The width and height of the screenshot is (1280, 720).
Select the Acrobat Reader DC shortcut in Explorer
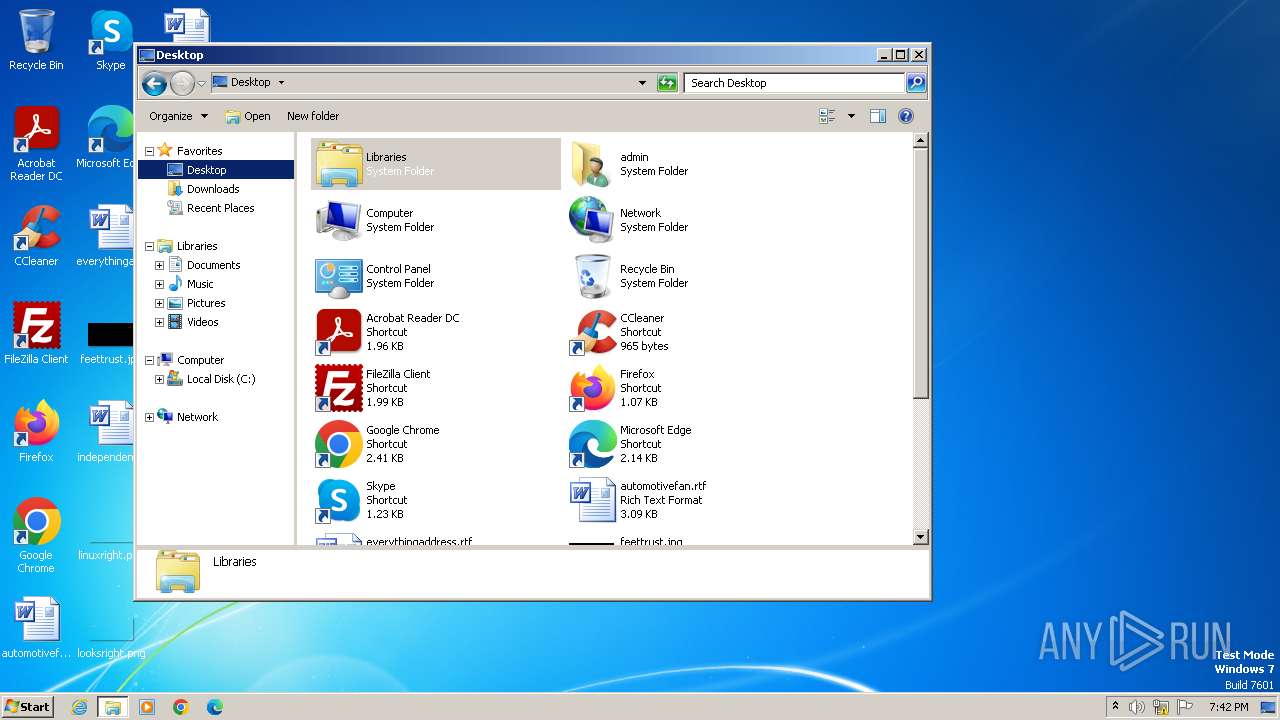(339, 332)
